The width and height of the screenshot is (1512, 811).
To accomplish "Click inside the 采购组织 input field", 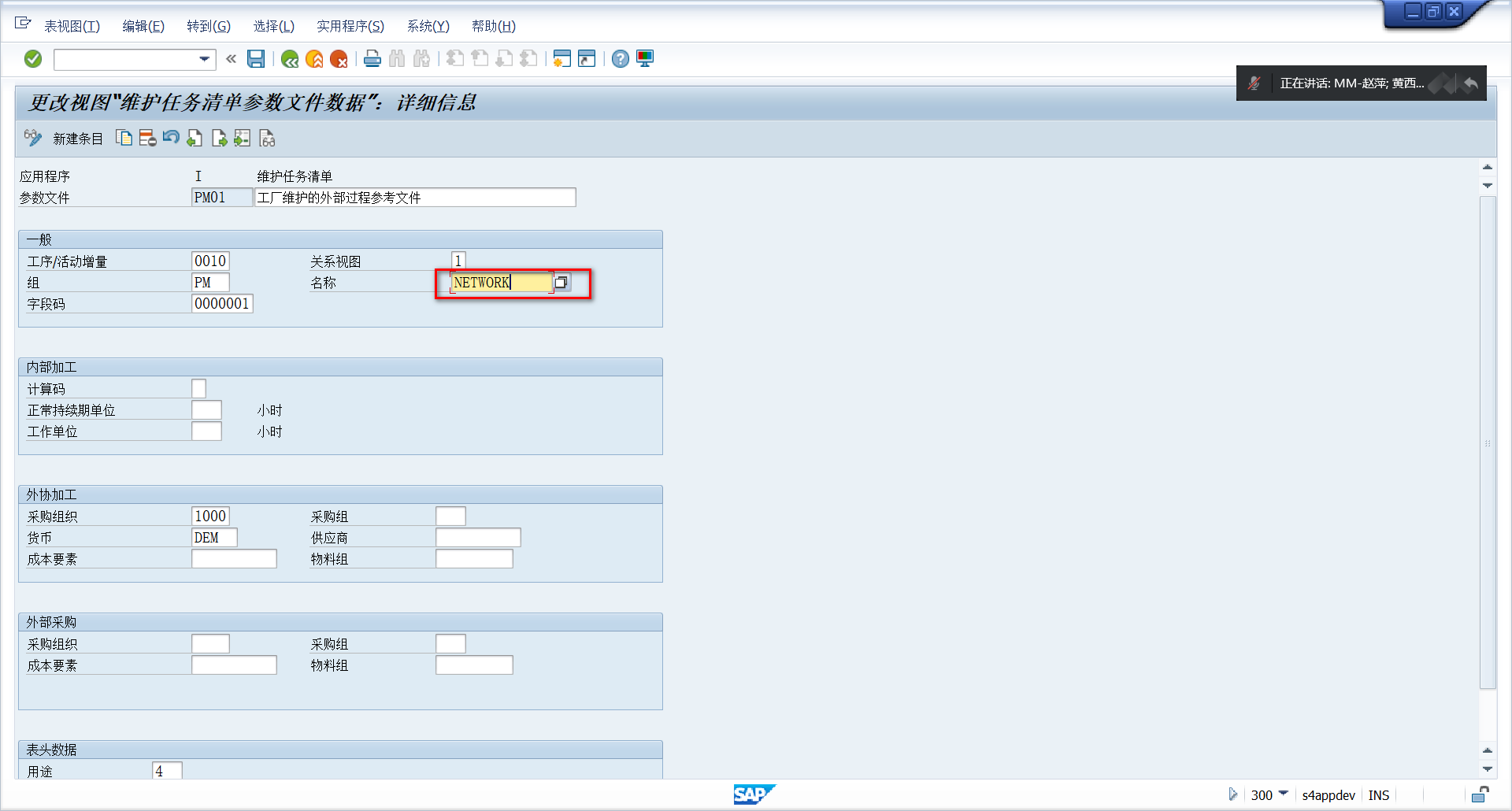I will click(210, 516).
